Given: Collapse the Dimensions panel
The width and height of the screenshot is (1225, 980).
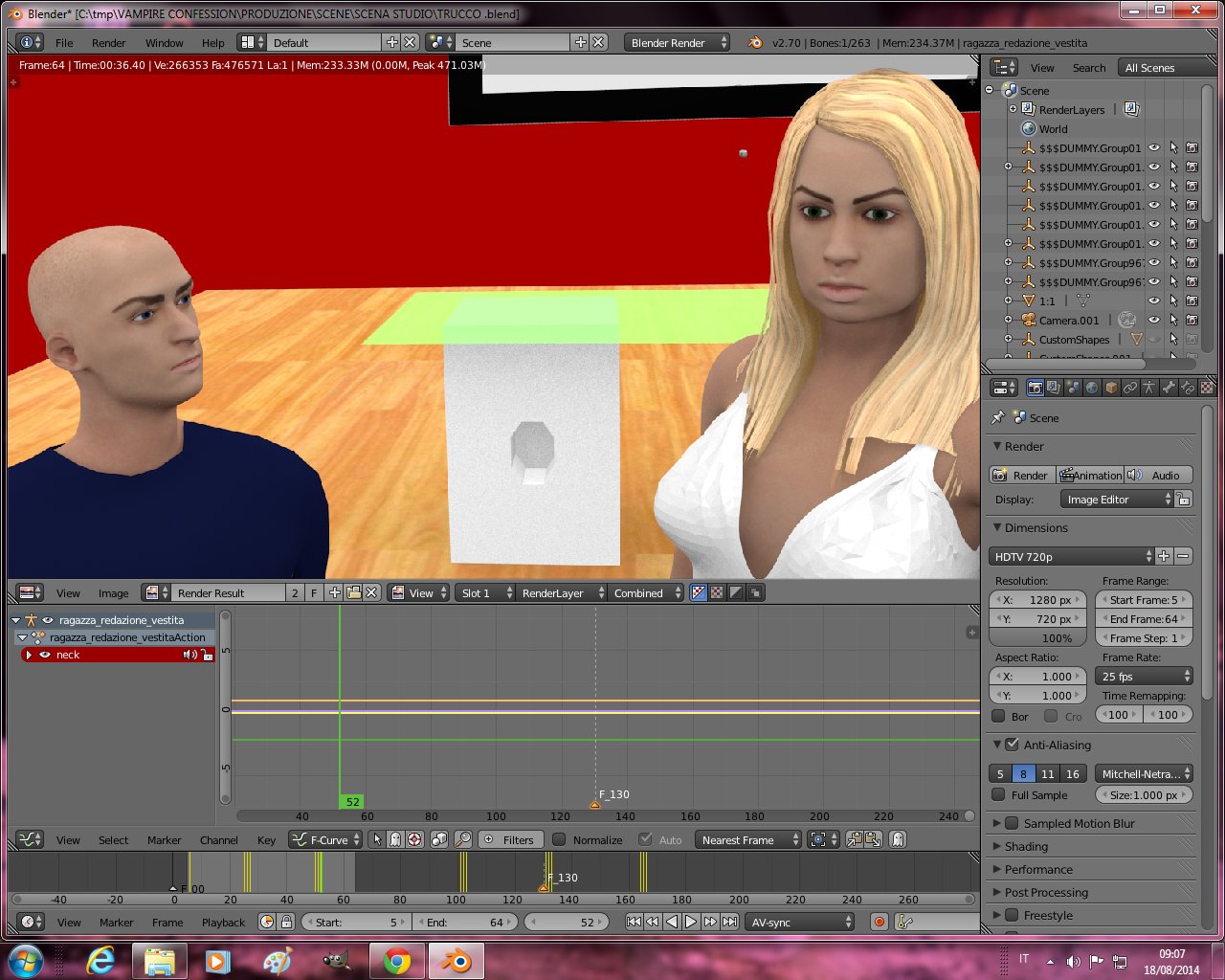Looking at the screenshot, I should [x=997, y=527].
